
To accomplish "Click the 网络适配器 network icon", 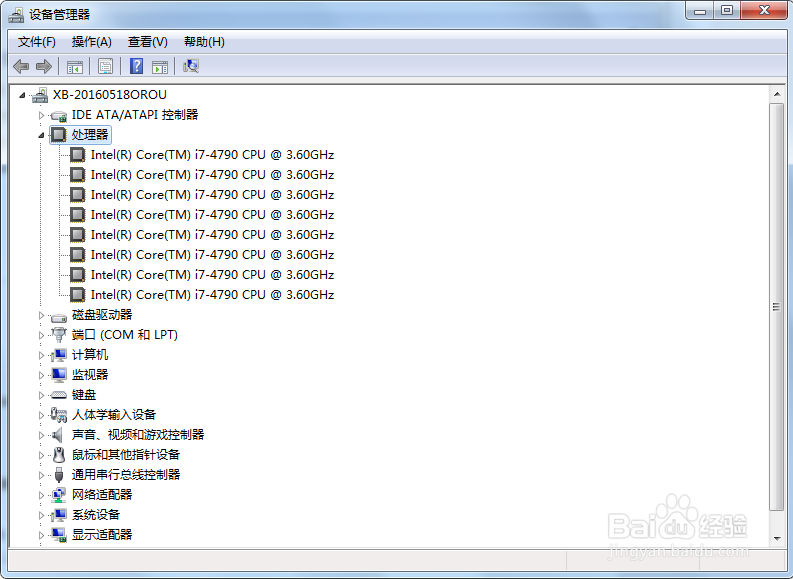I will point(59,495).
